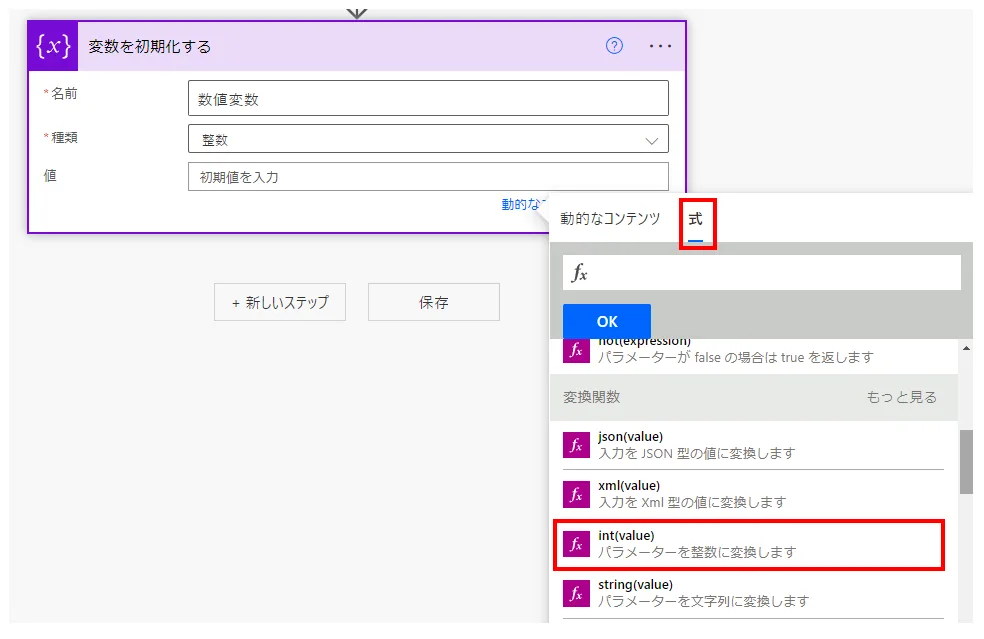Click the 保存 button
The image size is (984, 639).
point(433,302)
